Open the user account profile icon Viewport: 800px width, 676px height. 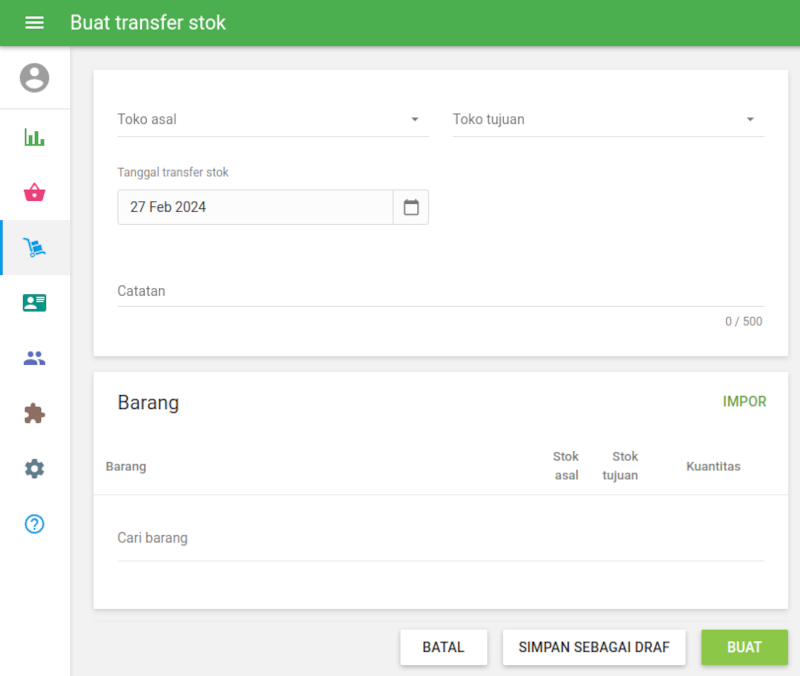click(x=34, y=78)
